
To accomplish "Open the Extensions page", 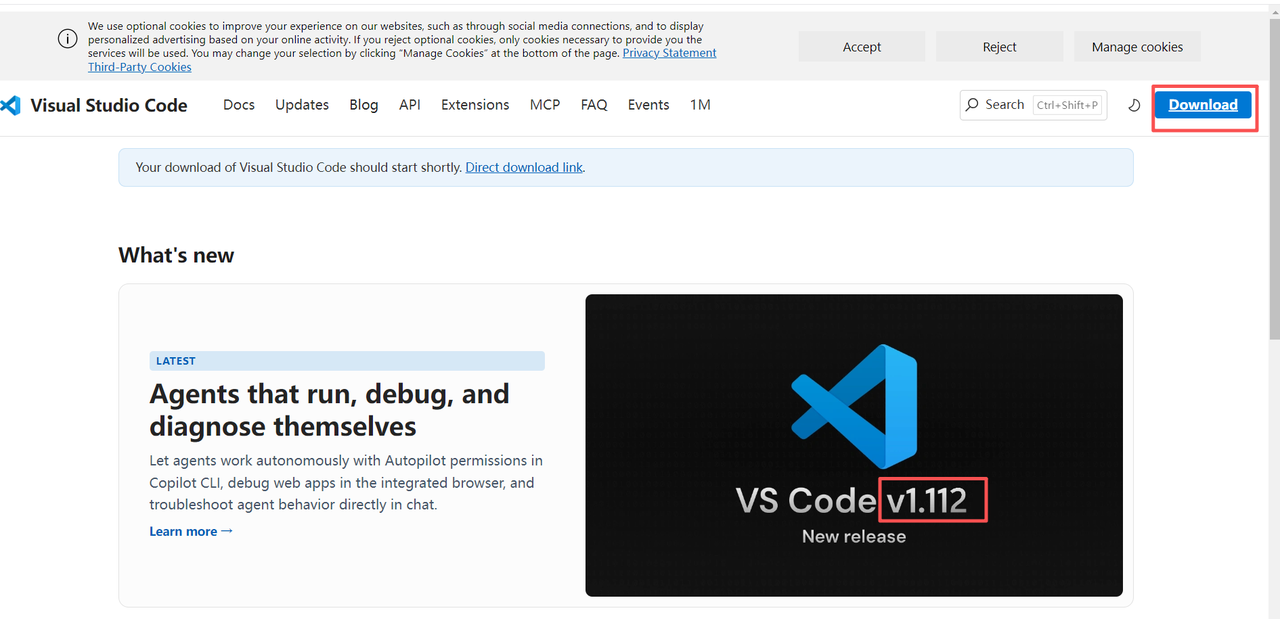I will pos(475,105).
